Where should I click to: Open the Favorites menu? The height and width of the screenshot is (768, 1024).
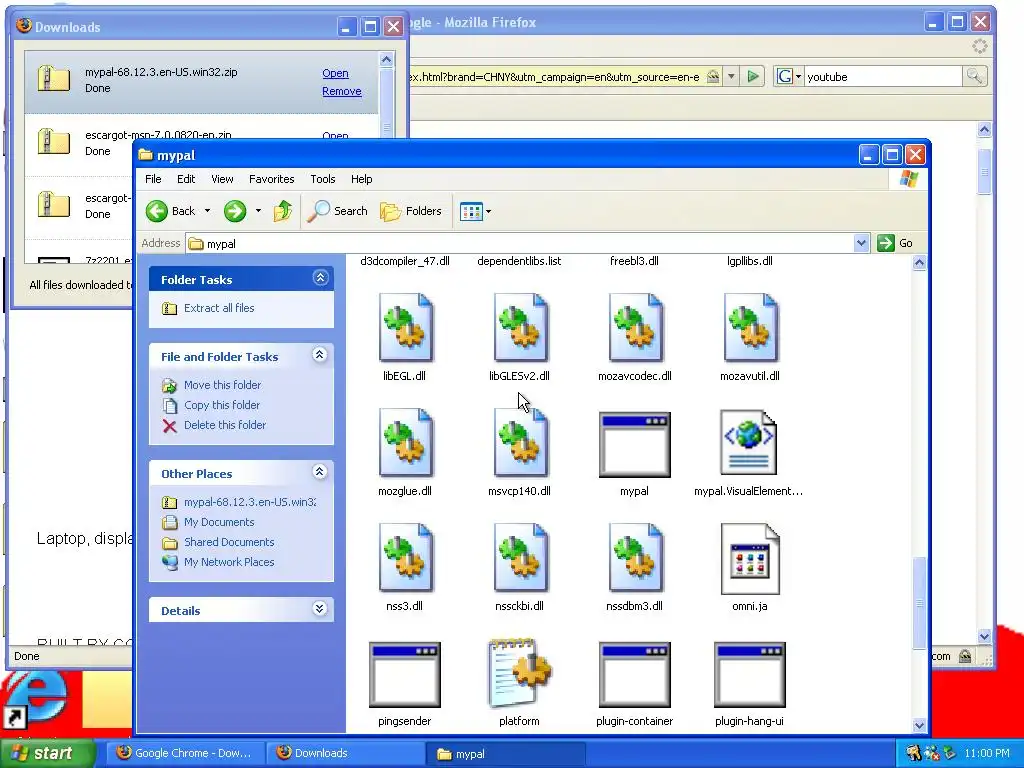point(272,179)
